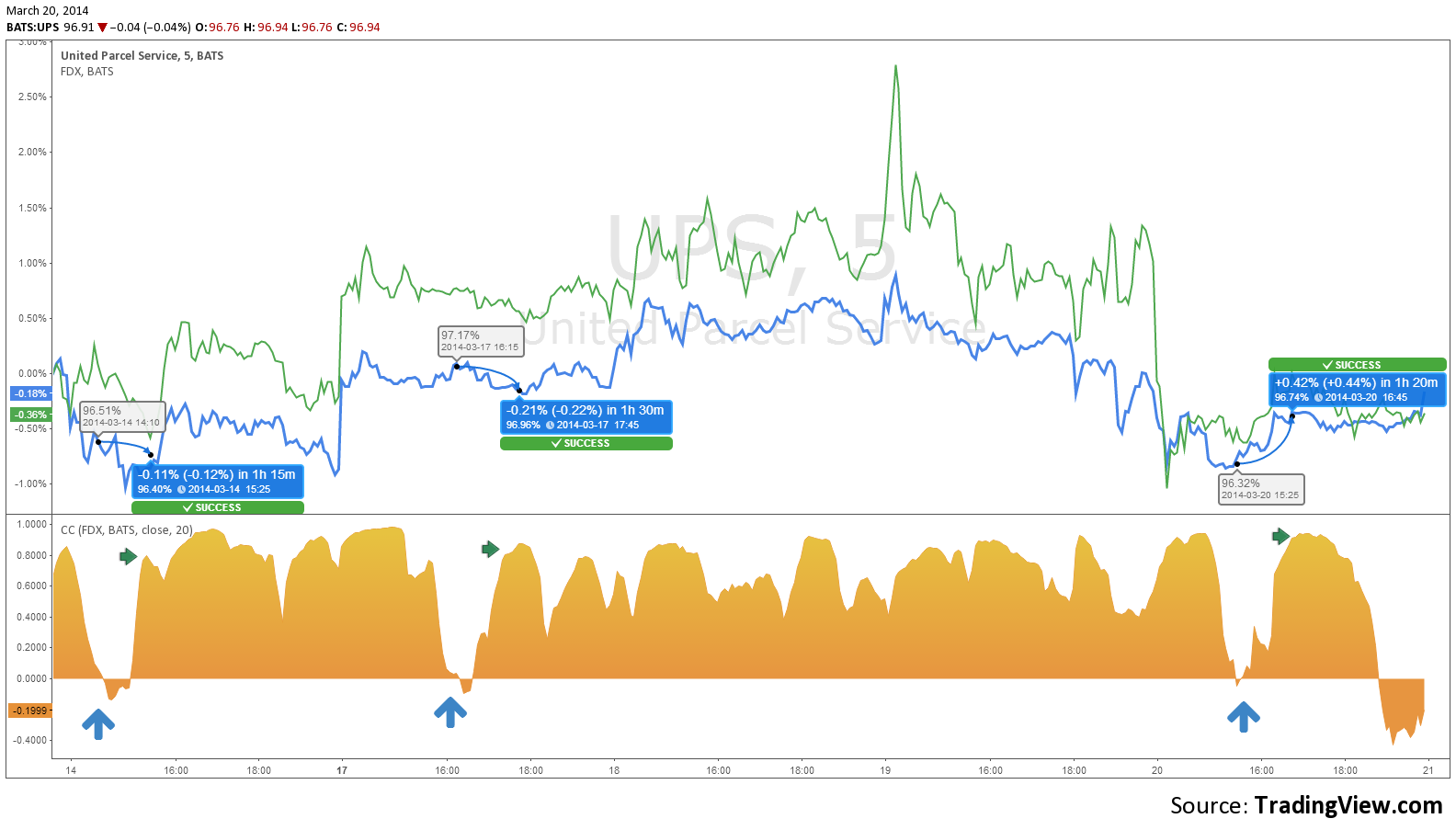The image size is (1456, 830).
Task: Click the low value L:96.76
Action: pos(312,28)
